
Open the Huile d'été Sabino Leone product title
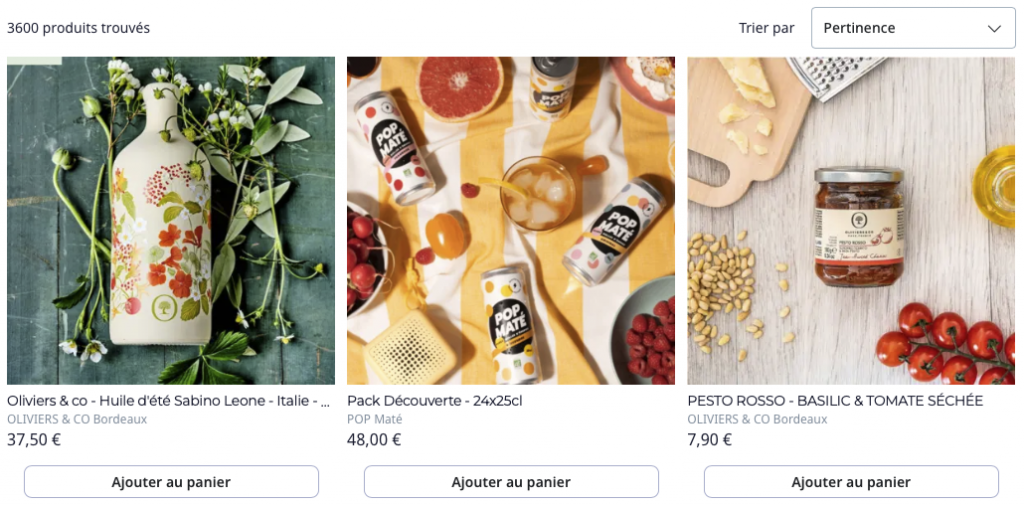168,401
